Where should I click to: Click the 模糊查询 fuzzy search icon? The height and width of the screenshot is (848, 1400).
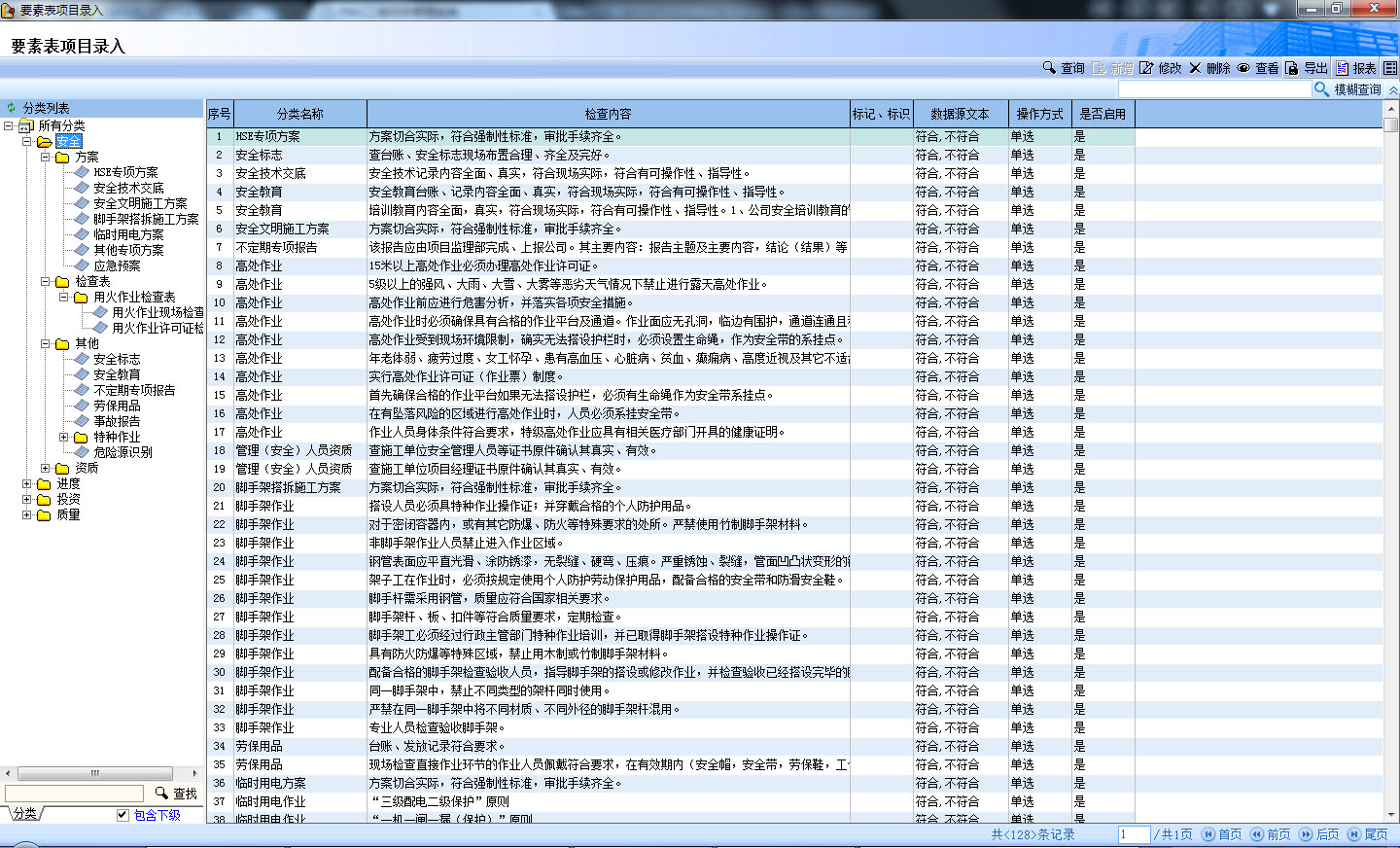[1322, 89]
